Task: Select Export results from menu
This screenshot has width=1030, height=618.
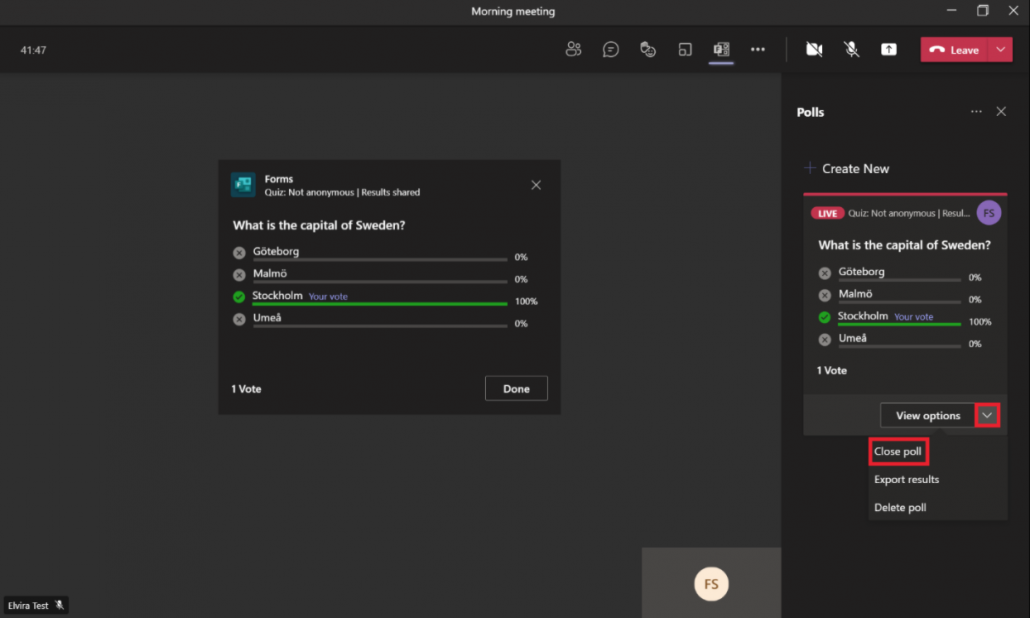Action: pyautogui.click(x=907, y=479)
